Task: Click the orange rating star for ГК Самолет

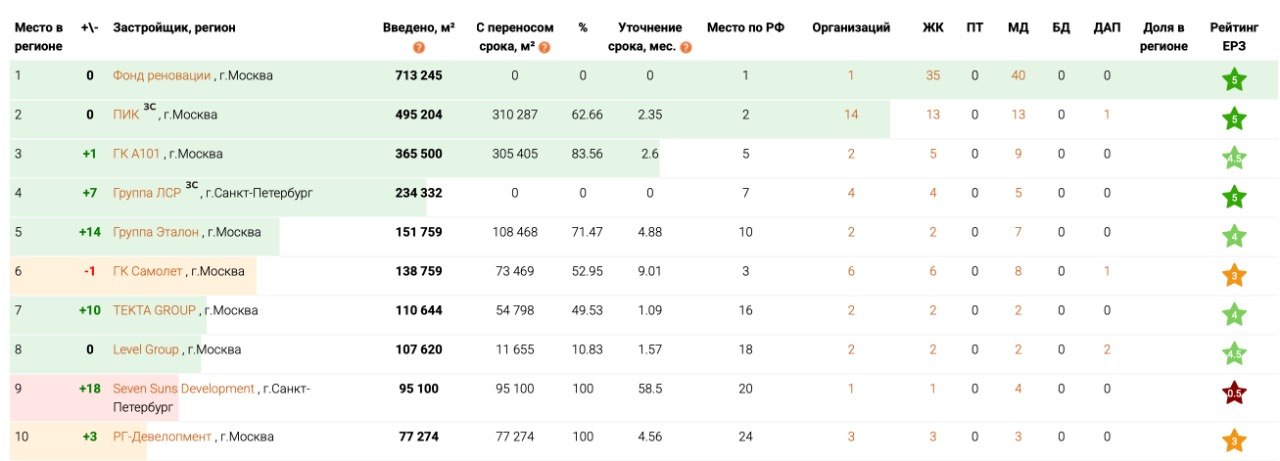Action: (x=1234, y=275)
